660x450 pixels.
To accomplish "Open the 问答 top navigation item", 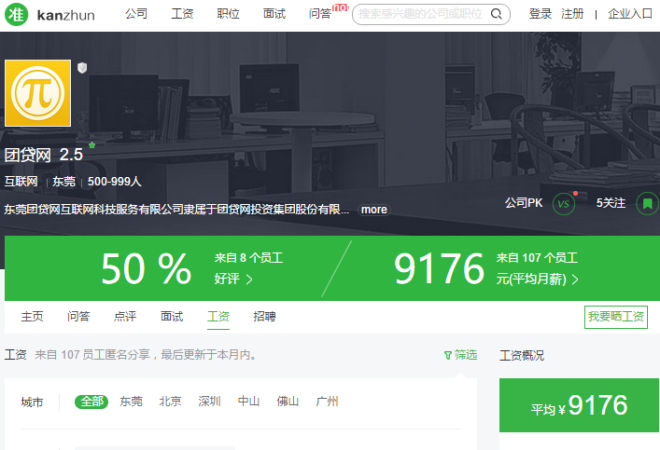I will pyautogui.click(x=320, y=14).
